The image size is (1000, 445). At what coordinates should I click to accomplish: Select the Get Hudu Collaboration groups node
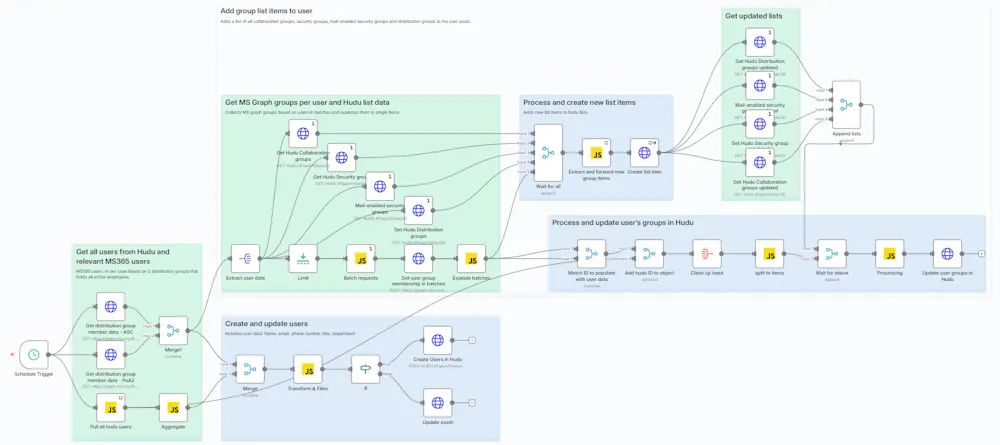pos(303,134)
